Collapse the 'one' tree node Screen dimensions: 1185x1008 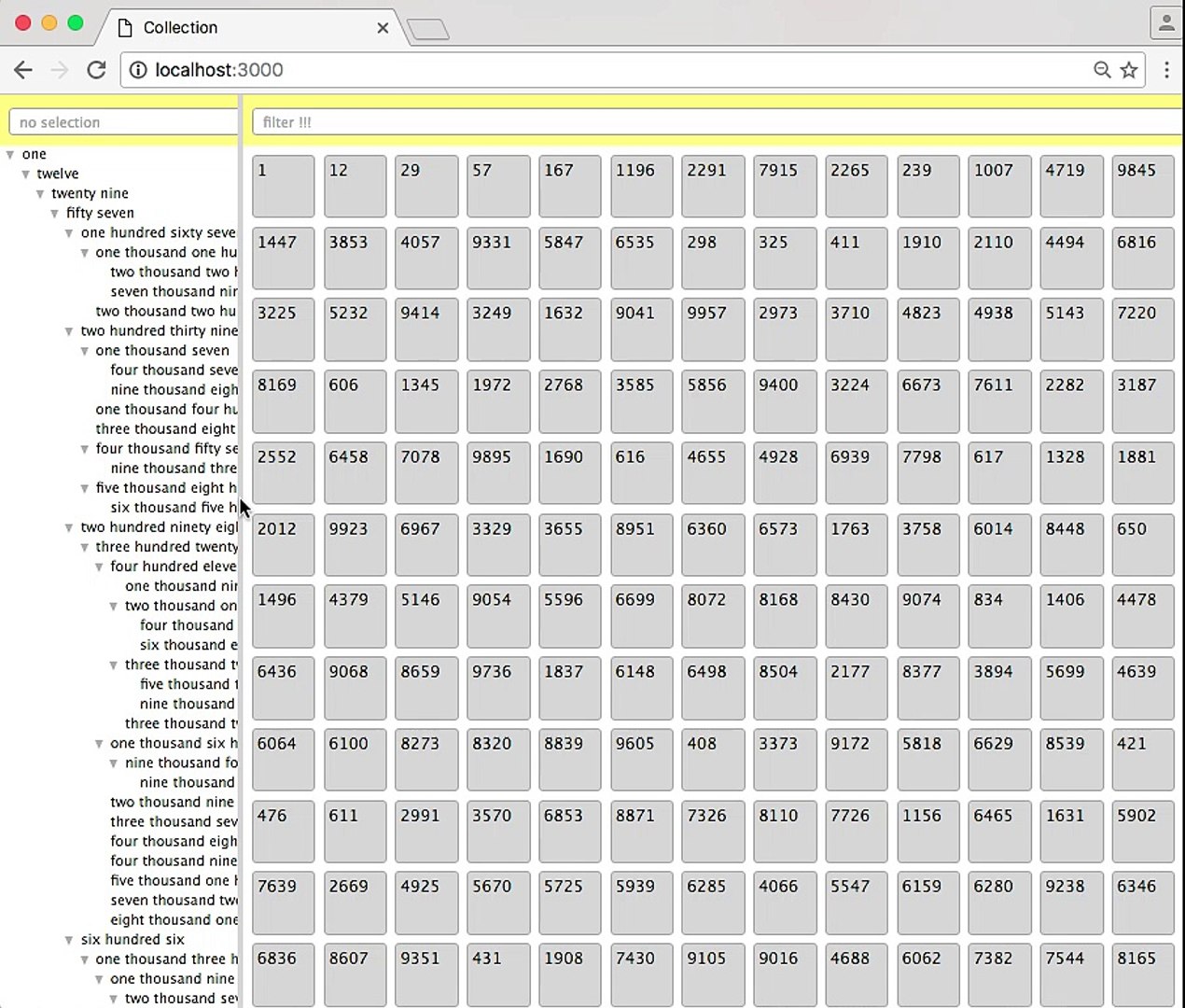click(x=10, y=155)
